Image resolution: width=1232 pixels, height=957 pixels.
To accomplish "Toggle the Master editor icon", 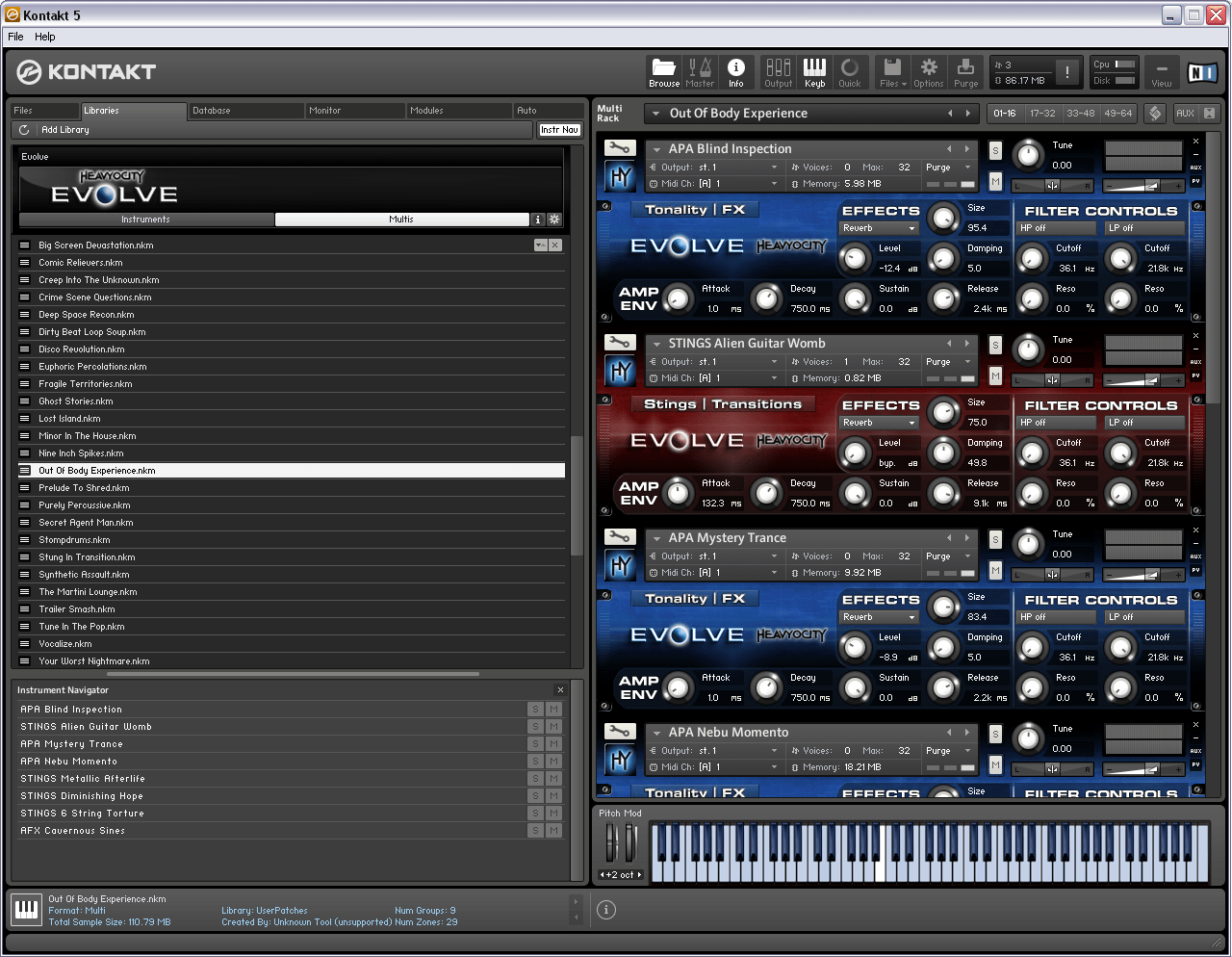I will (x=700, y=72).
